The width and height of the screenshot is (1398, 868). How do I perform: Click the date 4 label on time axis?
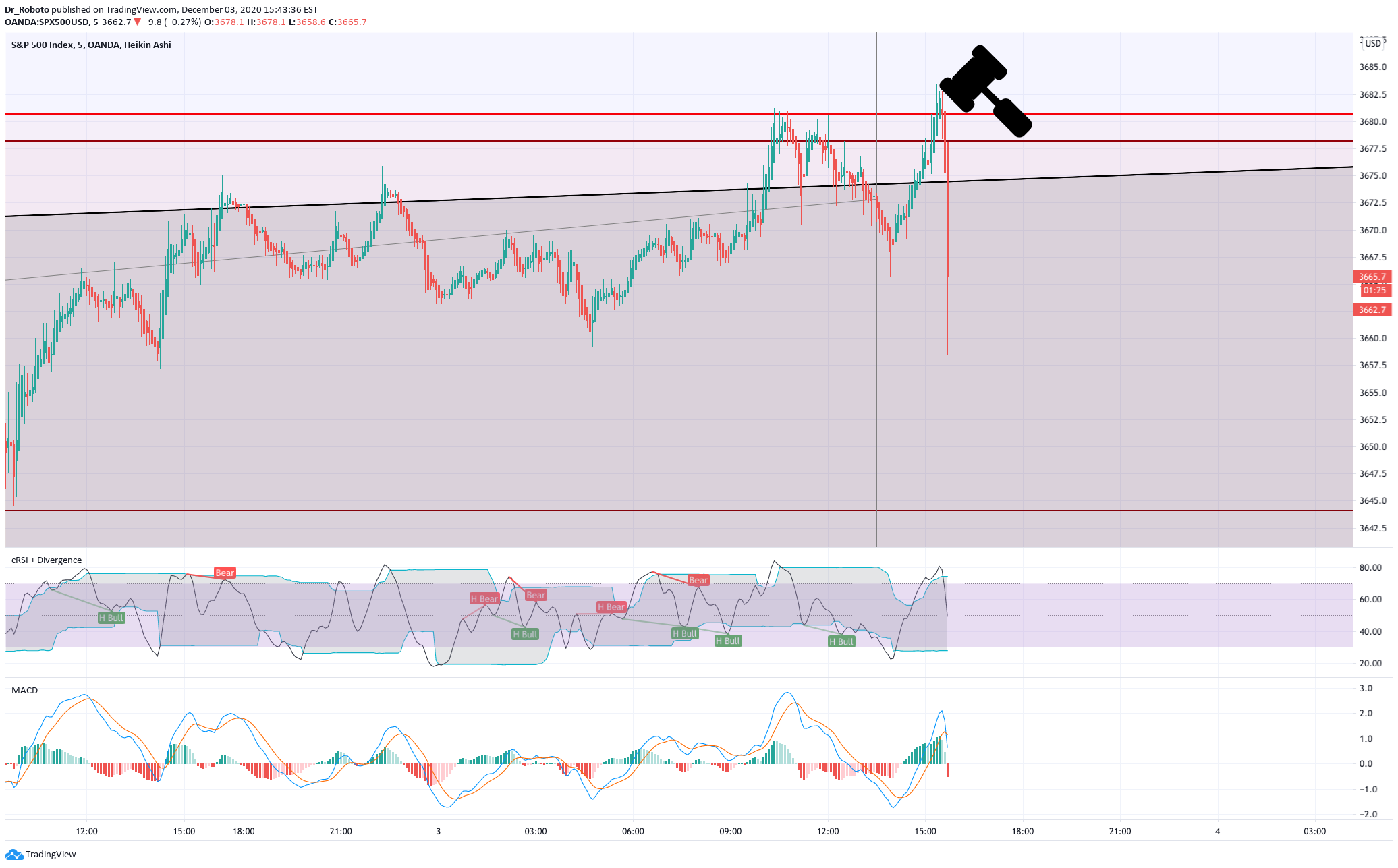pos(1217,831)
